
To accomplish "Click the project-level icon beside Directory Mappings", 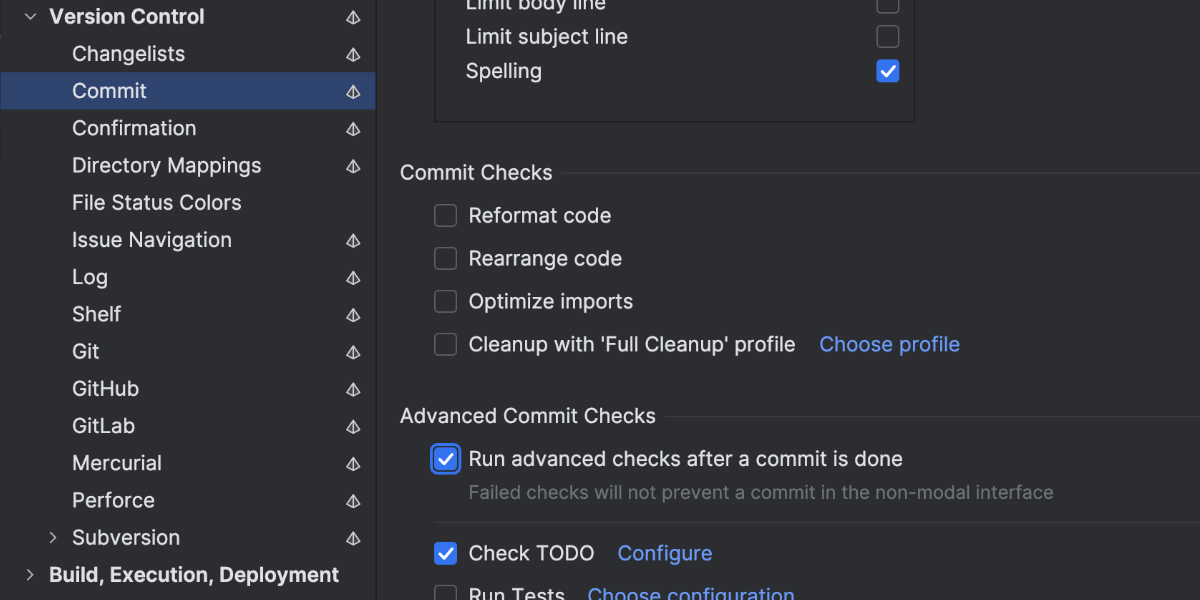I will [353, 166].
